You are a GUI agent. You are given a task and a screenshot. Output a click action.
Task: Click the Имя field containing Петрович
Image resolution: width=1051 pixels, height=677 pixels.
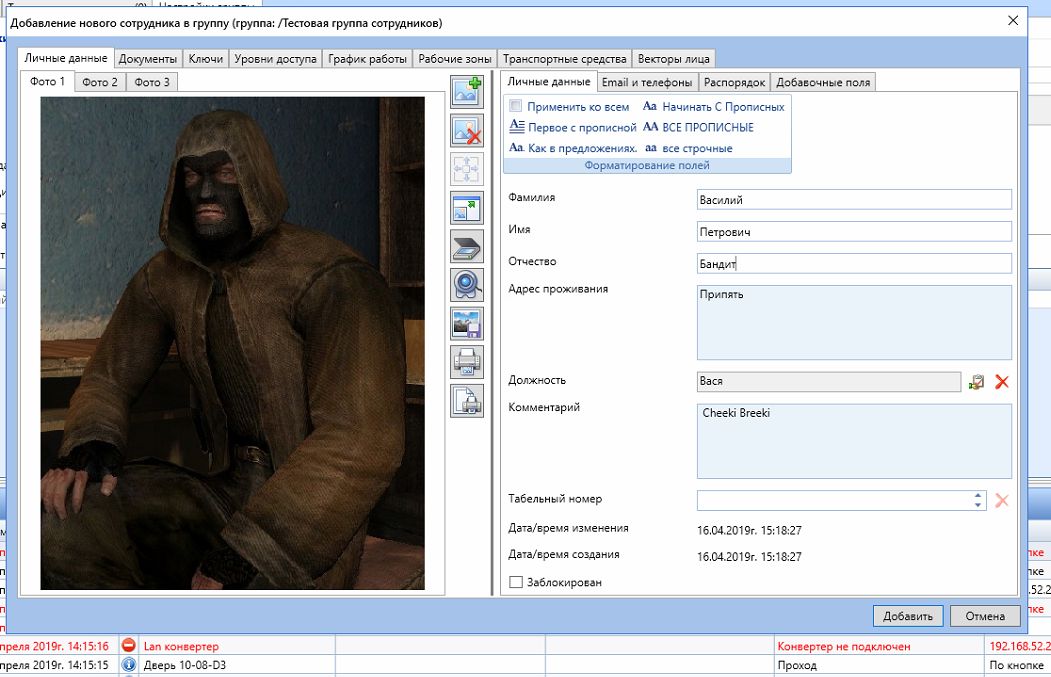click(x=854, y=232)
